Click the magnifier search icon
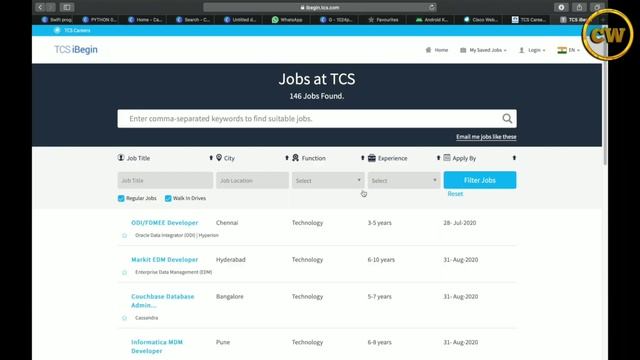 point(507,118)
